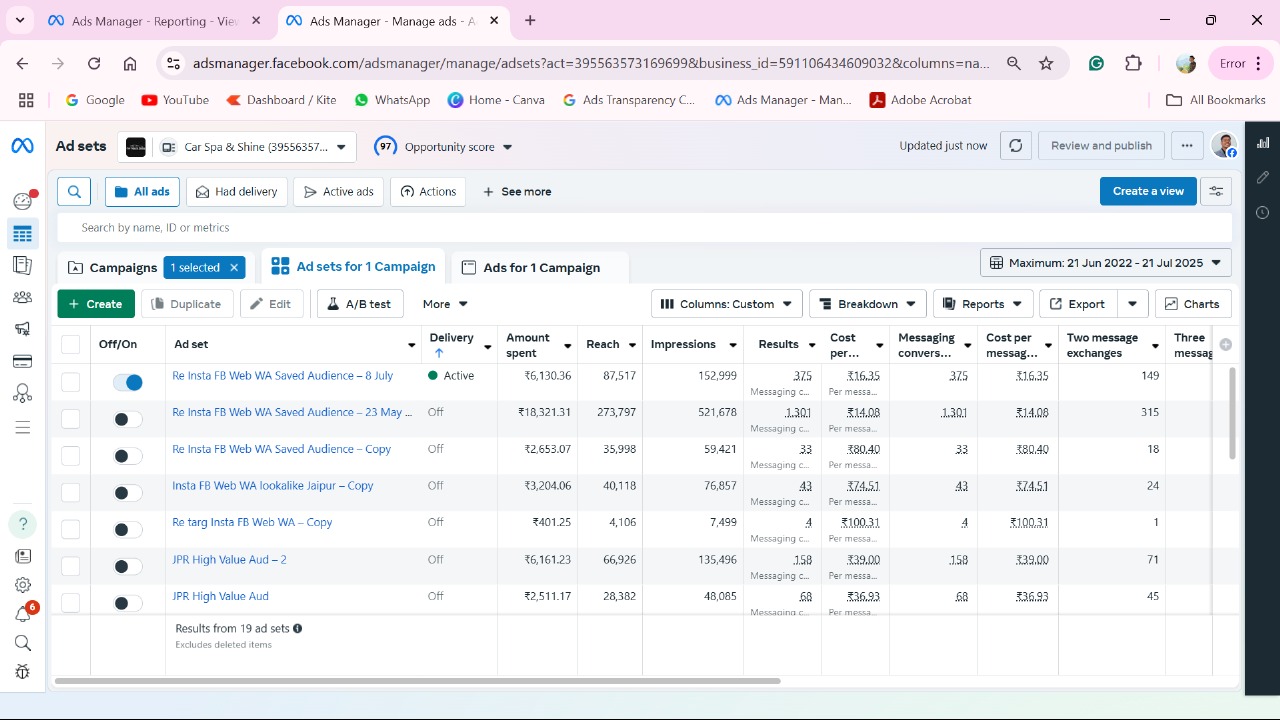This screenshot has width=1280, height=720.
Task: Click the add column plus icon
Action: tap(1225, 344)
